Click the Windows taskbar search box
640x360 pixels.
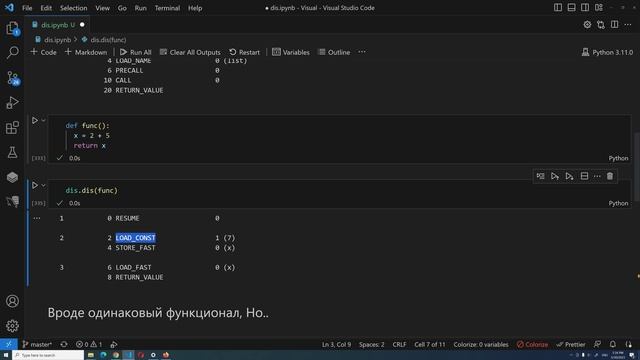[x=48, y=355]
